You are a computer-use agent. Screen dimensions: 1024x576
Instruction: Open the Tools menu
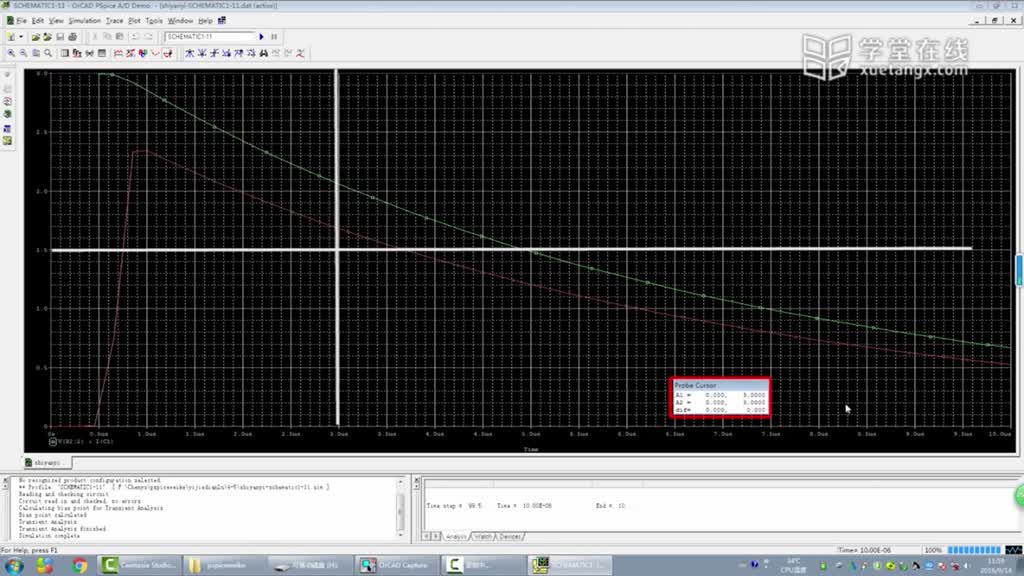pyautogui.click(x=154, y=21)
